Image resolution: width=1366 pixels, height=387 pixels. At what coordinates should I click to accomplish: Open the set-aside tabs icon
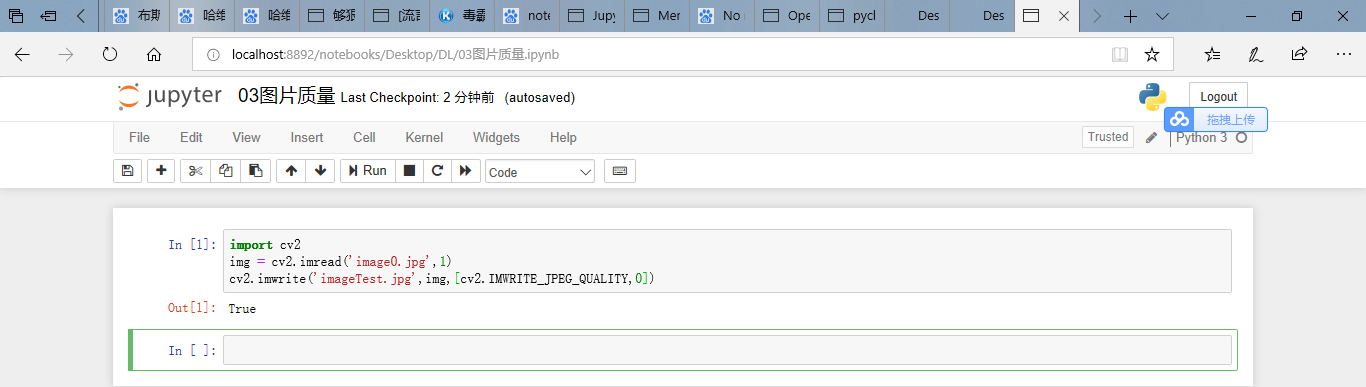click(x=16, y=16)
